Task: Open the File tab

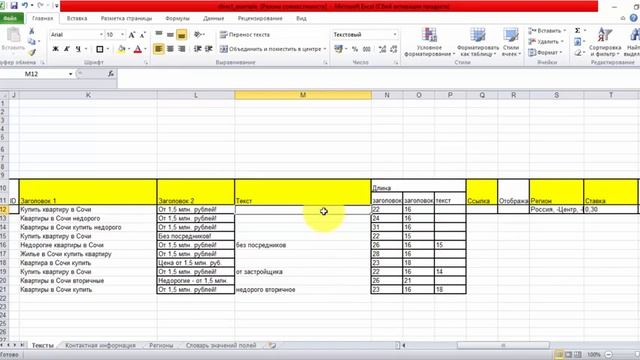Action: click(11, 18)
